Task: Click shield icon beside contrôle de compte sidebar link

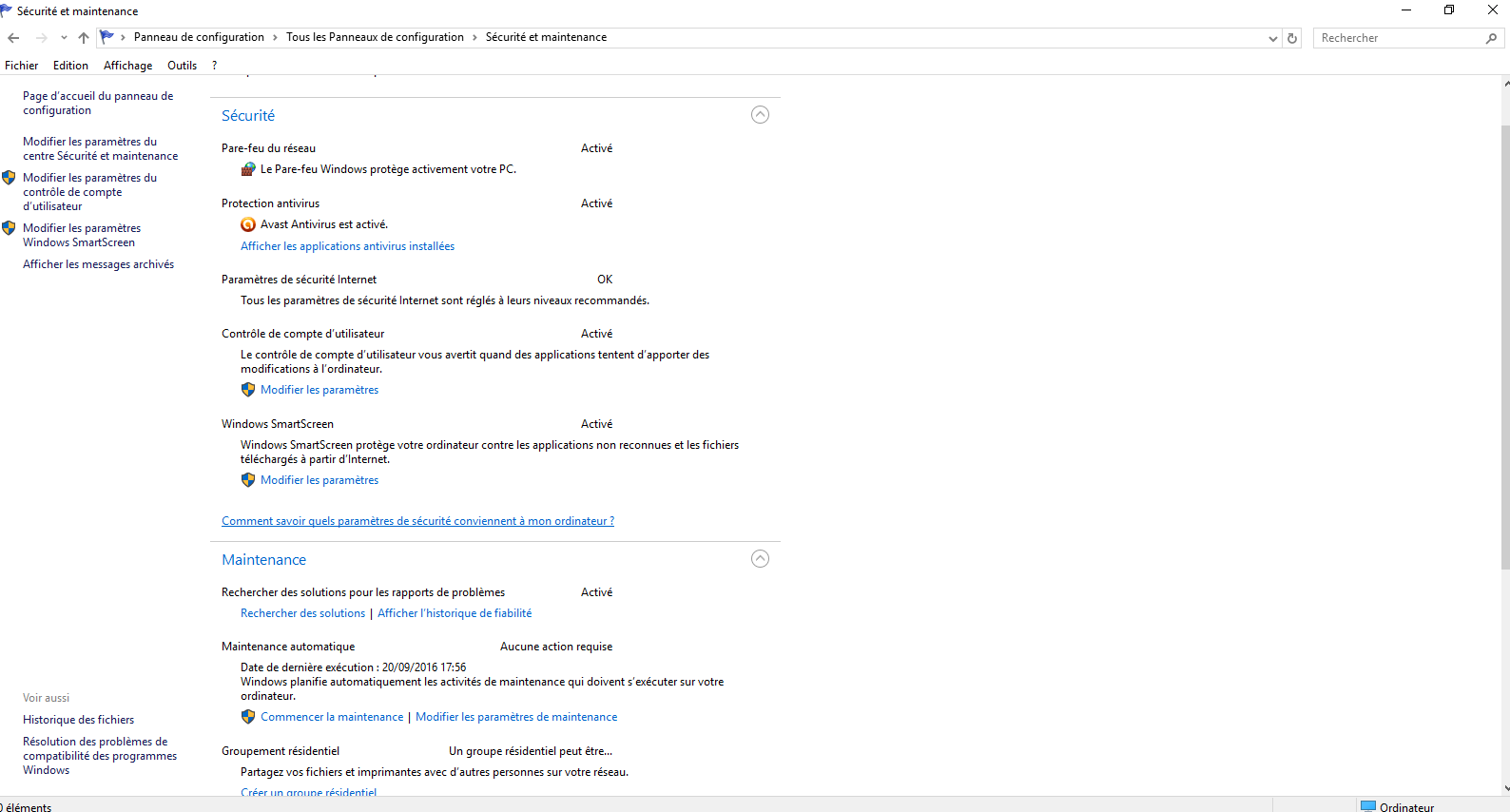Action: pos(9,178)
